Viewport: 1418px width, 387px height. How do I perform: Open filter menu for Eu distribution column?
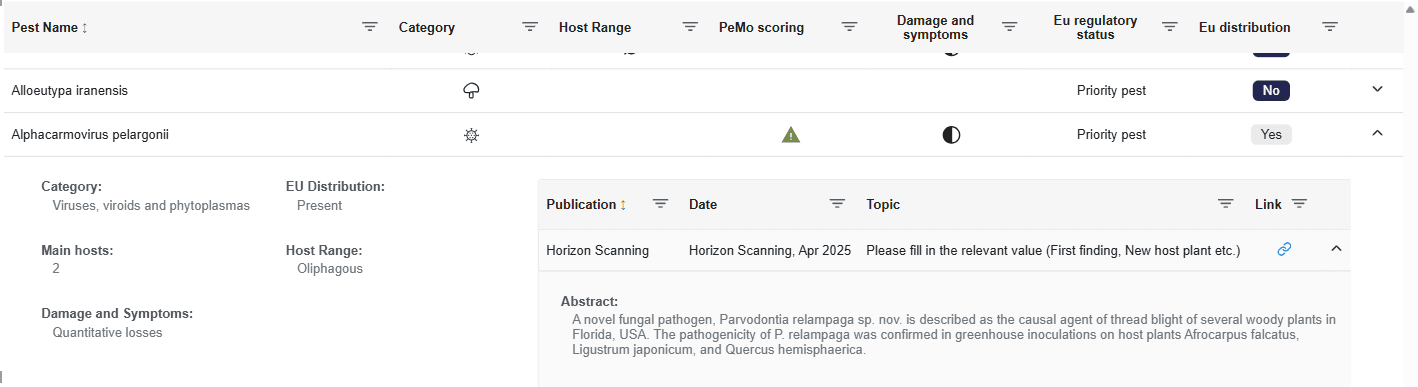1330,27
